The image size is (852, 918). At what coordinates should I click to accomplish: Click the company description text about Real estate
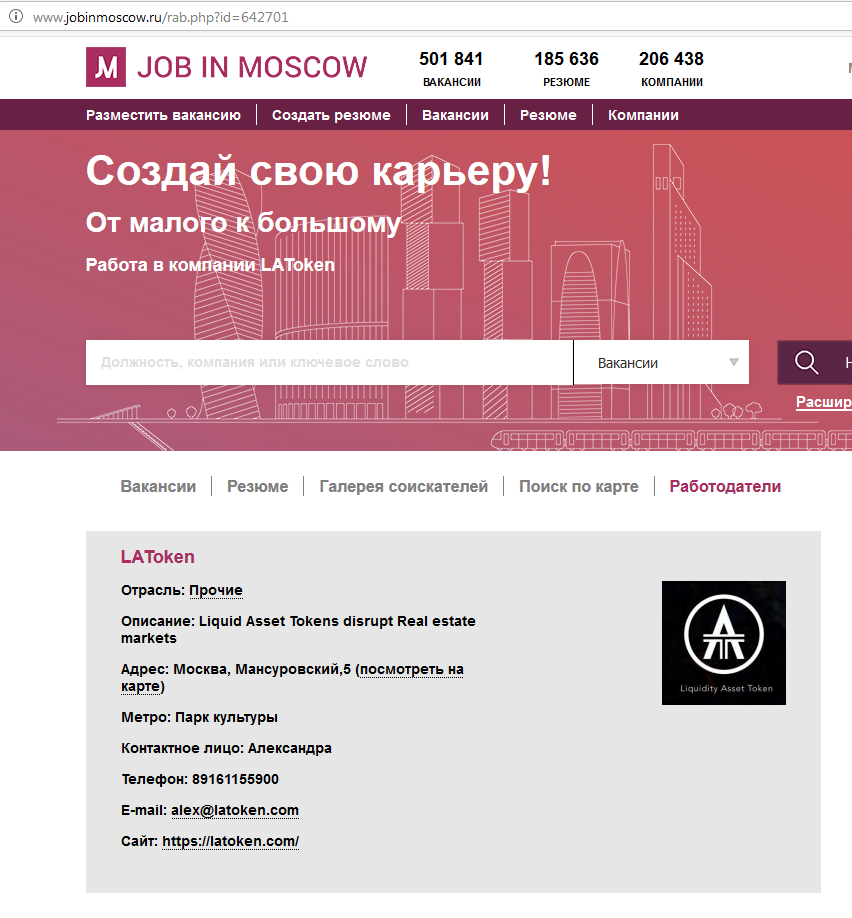tap(298, 629)
